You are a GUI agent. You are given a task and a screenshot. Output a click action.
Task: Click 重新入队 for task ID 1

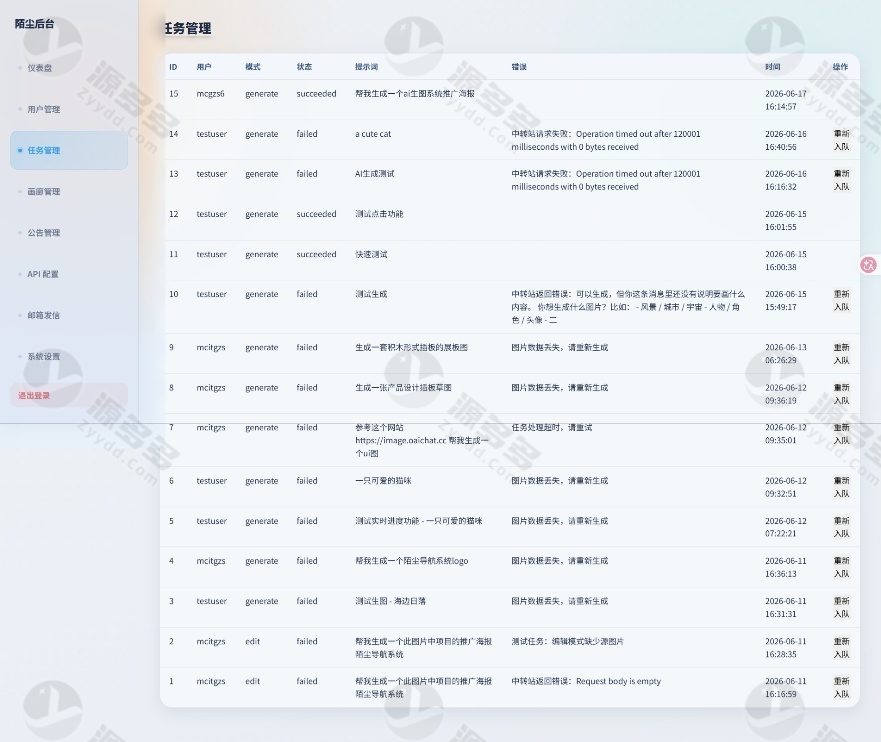(x=841, y=688)
